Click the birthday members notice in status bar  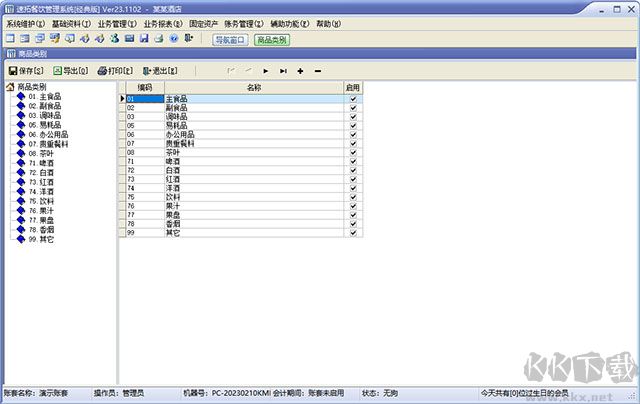tap(524, 393)
